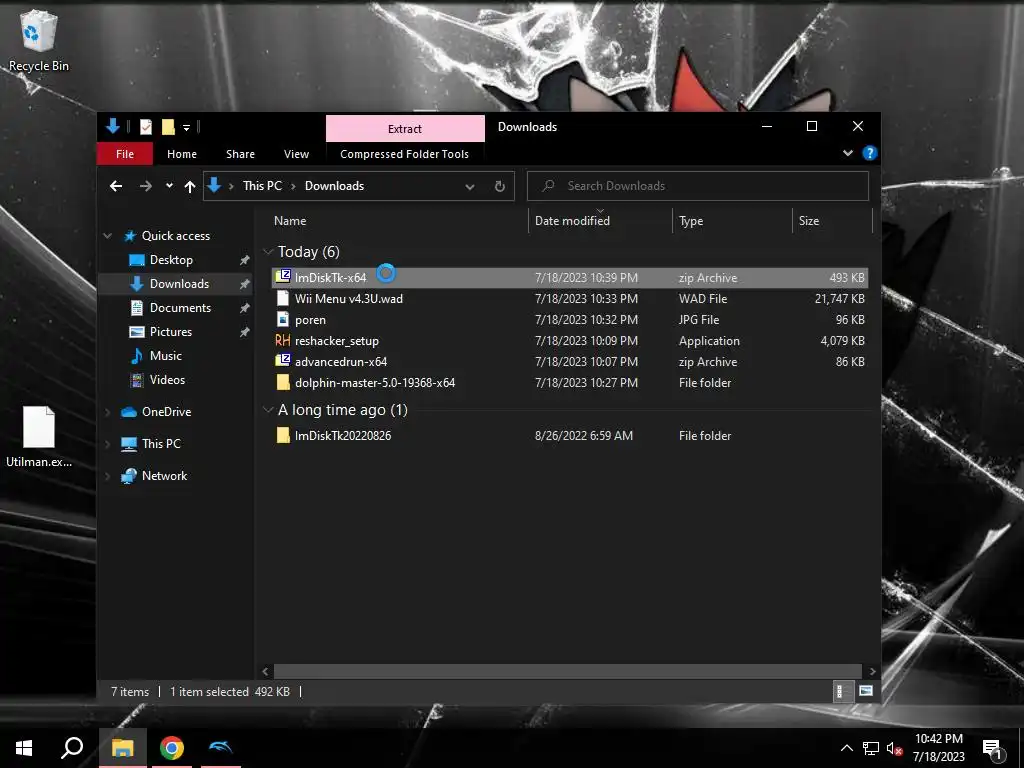Sort by the Type column header

[x=691, y=221]
